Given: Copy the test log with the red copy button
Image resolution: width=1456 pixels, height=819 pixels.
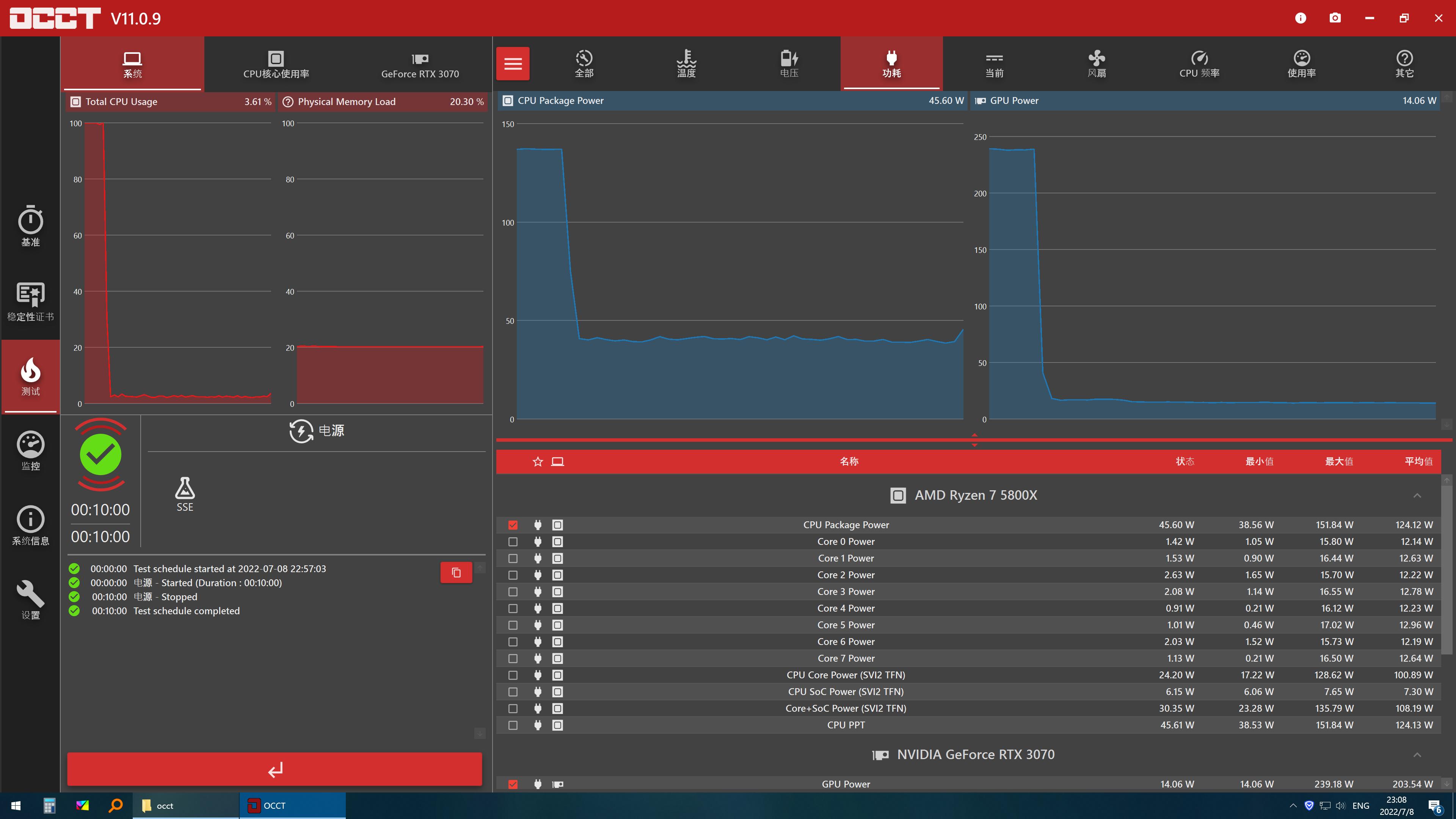Looking at the screenshot, I should (456, 573).
